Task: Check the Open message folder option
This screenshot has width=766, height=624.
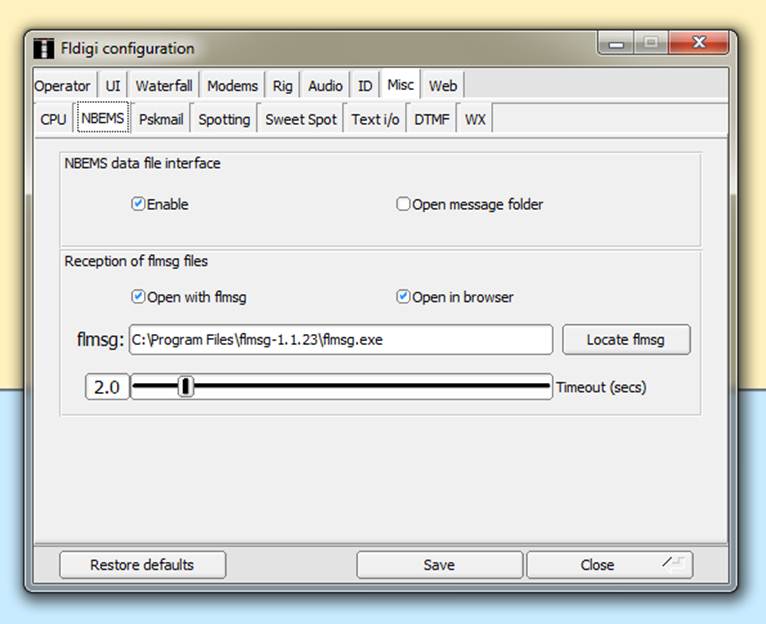Action: point(403,204)
